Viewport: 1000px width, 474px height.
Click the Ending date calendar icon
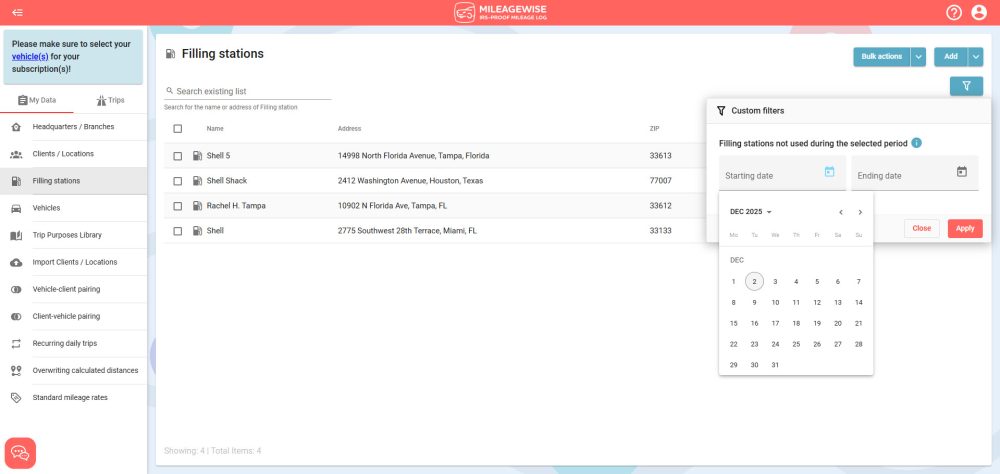pos(962,172)
